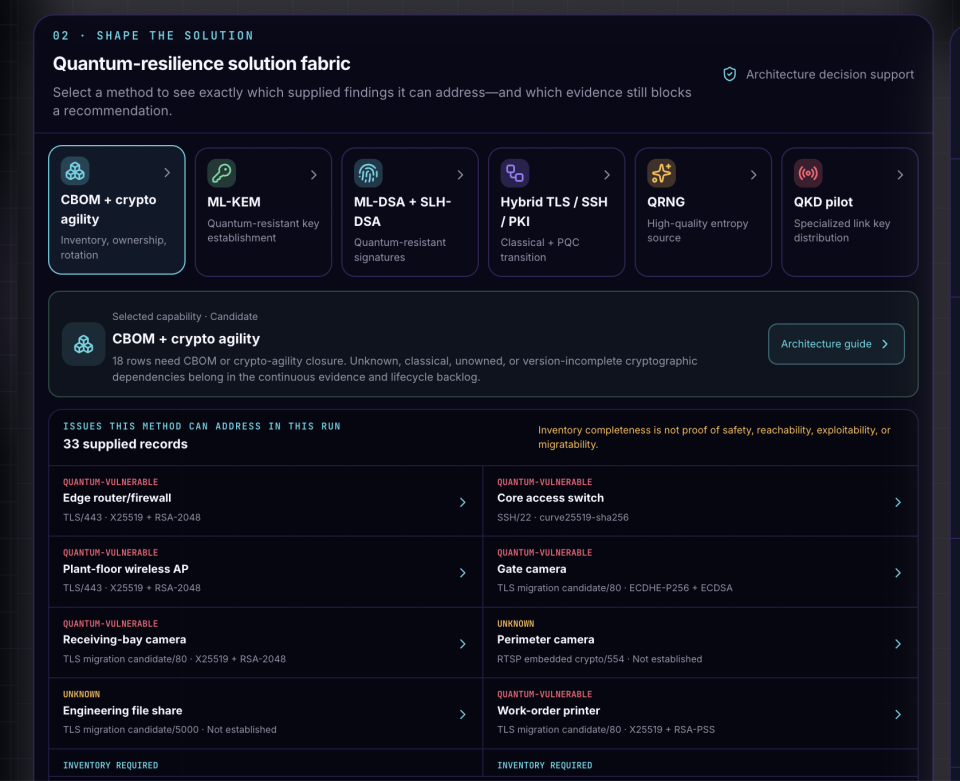Screen dimensions: 960x781
Task: Expand Gate camera row chevron
Action: pos(898,573)
